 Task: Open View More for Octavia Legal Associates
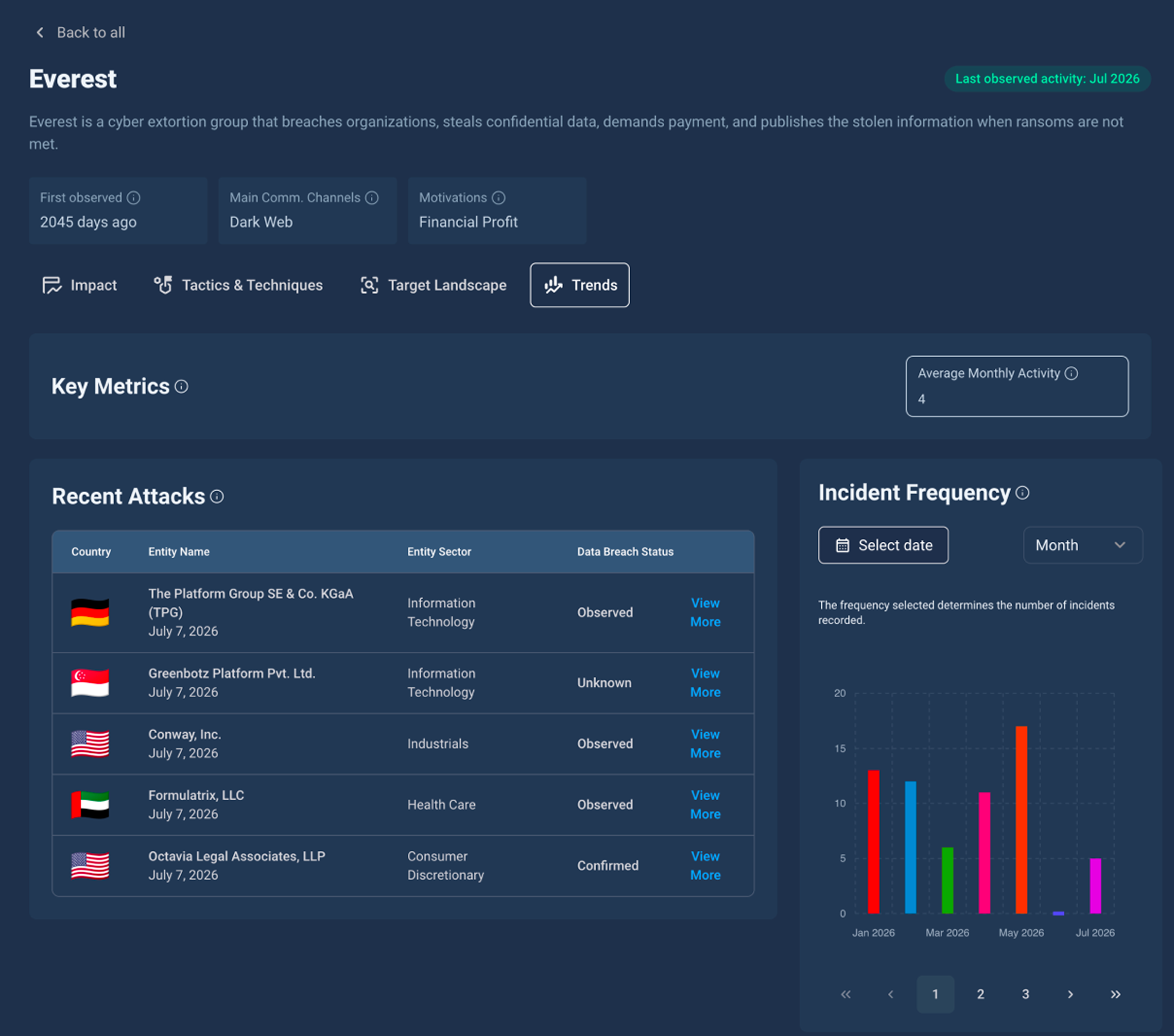click(x=705, y=865)
